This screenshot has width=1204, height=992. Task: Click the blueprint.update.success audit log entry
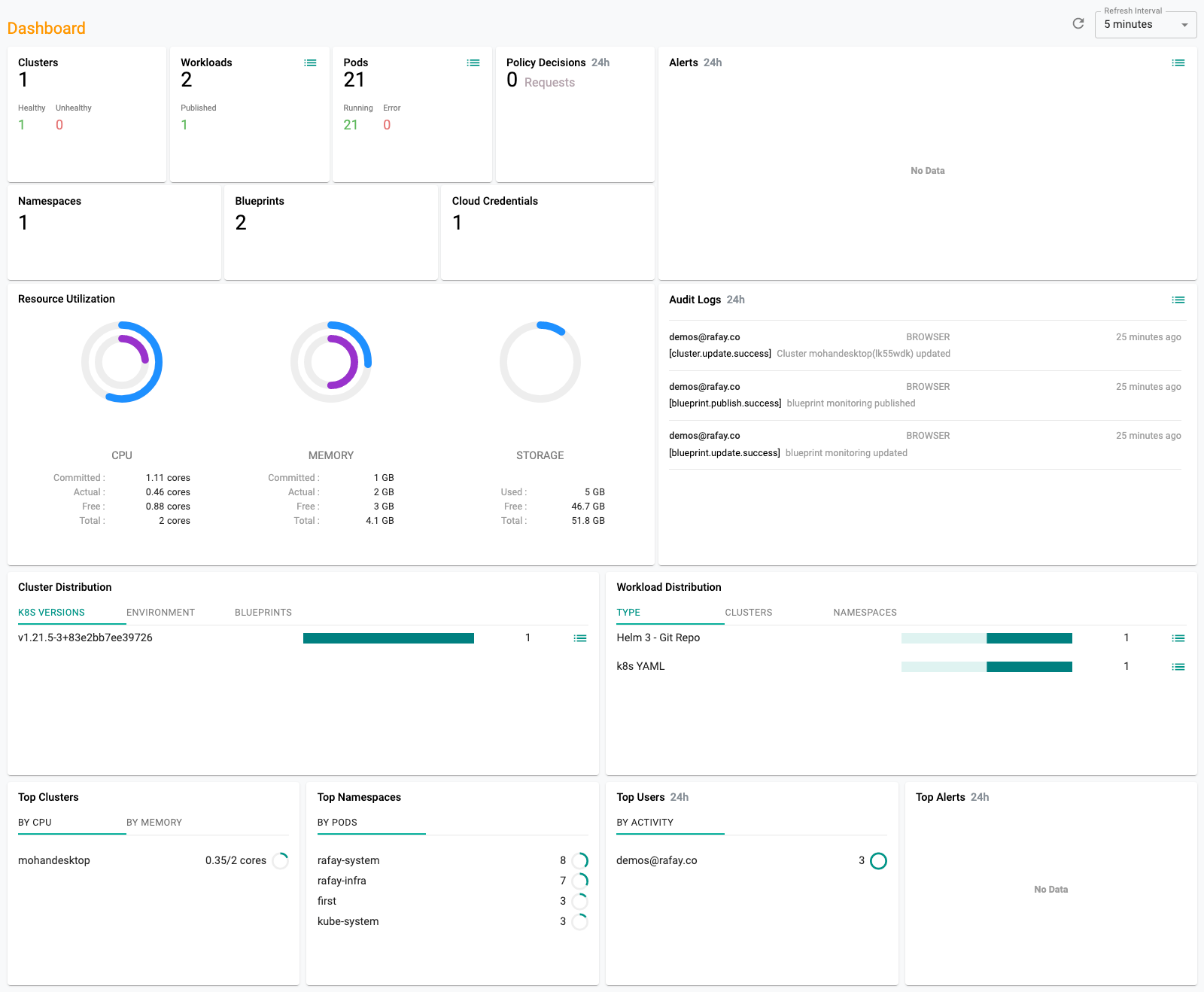click(925, 444)
